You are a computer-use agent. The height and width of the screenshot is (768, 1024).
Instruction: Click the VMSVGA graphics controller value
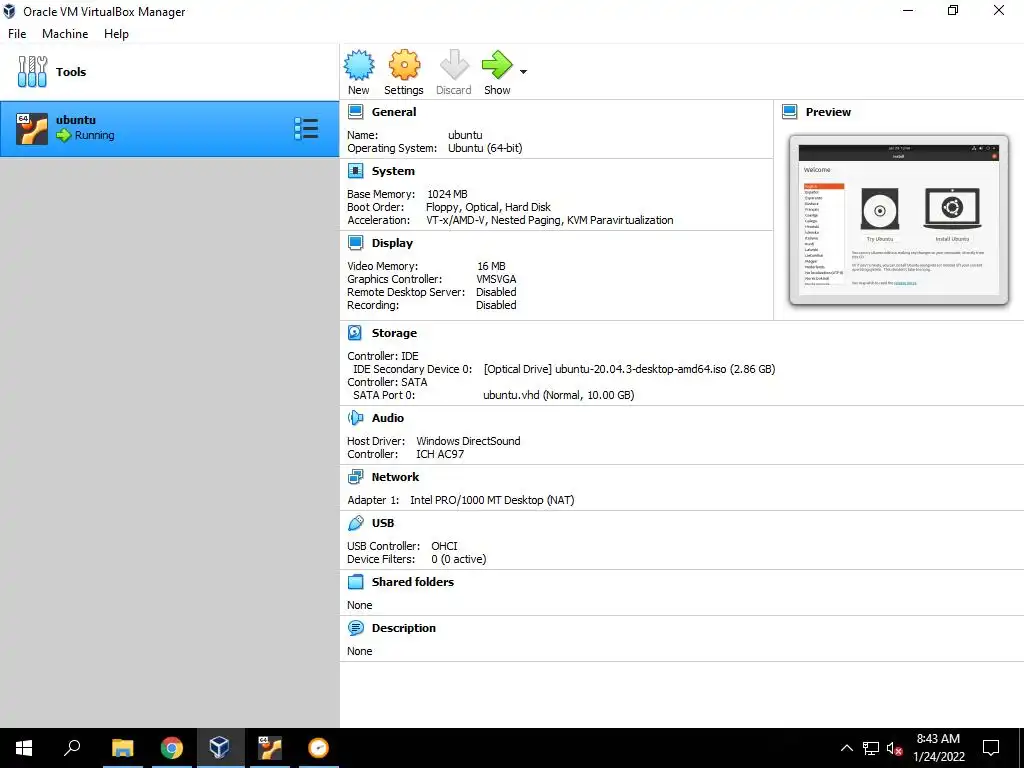point(496,279)
